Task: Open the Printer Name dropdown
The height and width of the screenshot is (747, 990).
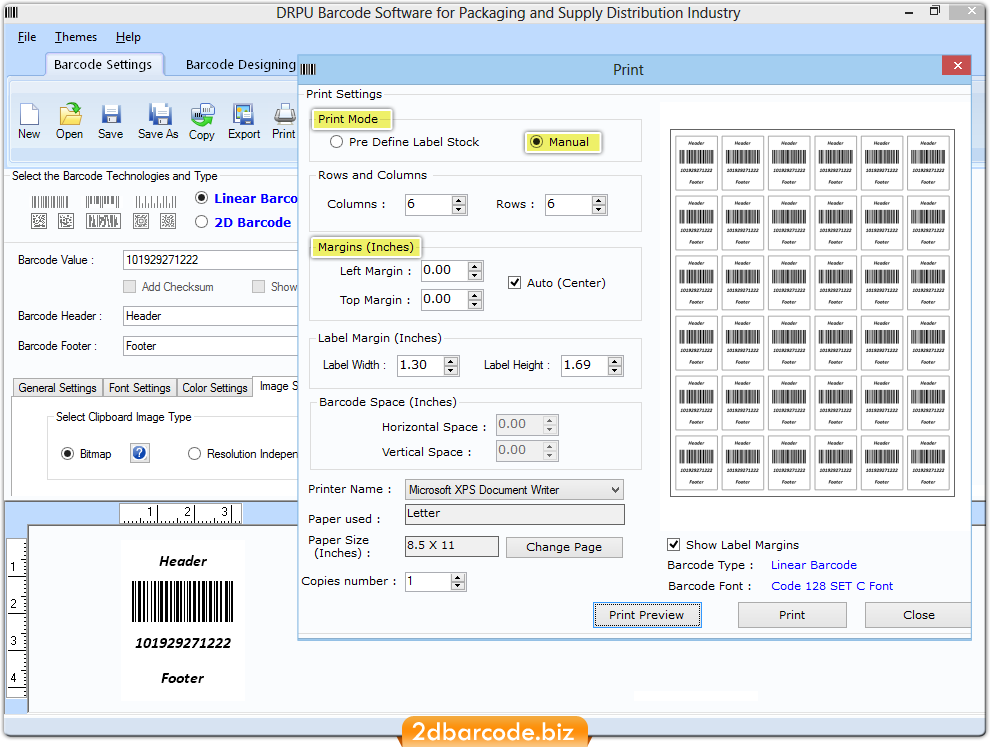Action: click(x=615, y=490)
